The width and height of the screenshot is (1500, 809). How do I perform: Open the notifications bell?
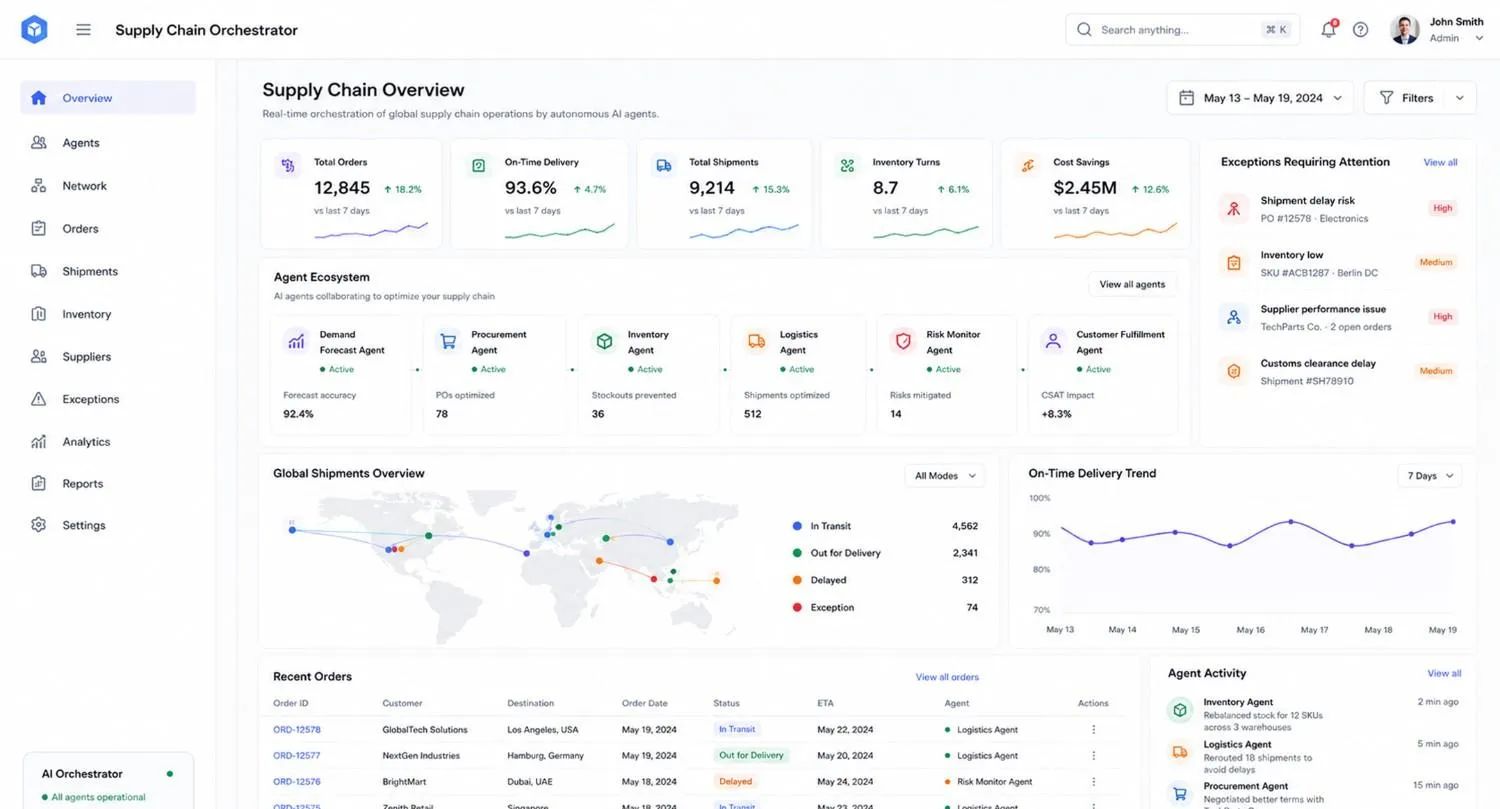(x=1328, y=30)
